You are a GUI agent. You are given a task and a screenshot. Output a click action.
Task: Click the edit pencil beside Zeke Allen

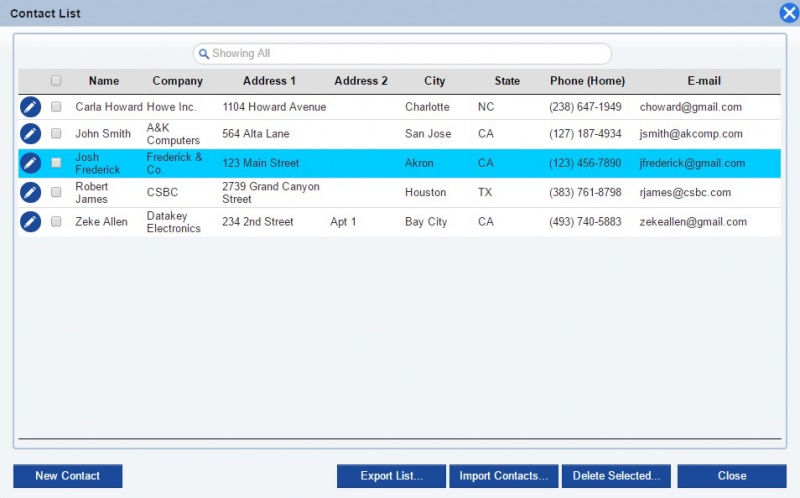tap(30, 222)
